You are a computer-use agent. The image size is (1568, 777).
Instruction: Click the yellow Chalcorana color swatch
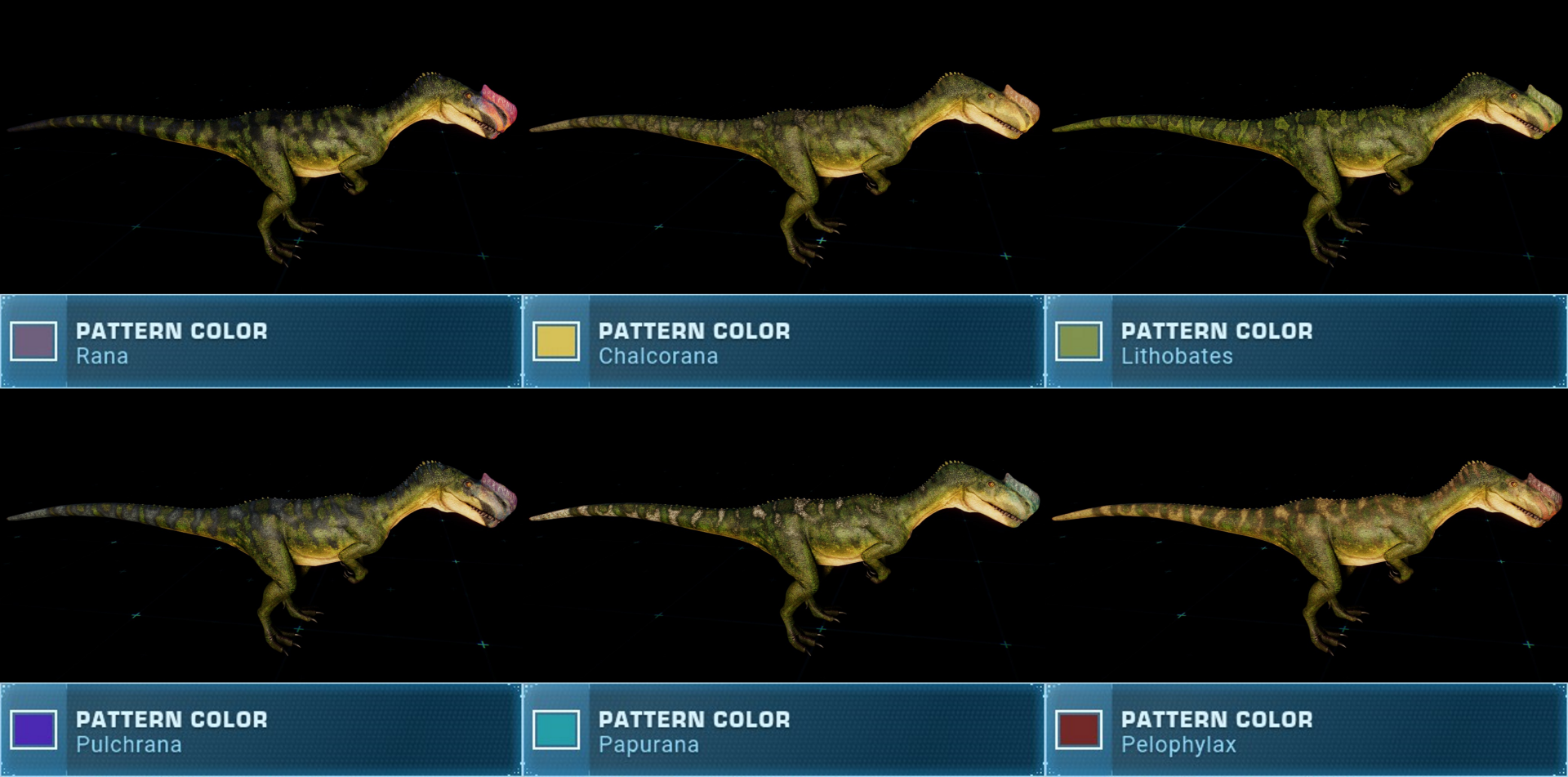coord(556,342)
